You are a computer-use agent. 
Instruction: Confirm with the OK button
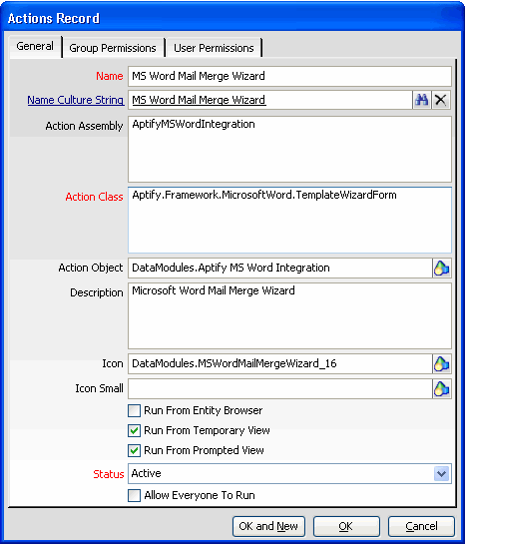tap(346, 526)
